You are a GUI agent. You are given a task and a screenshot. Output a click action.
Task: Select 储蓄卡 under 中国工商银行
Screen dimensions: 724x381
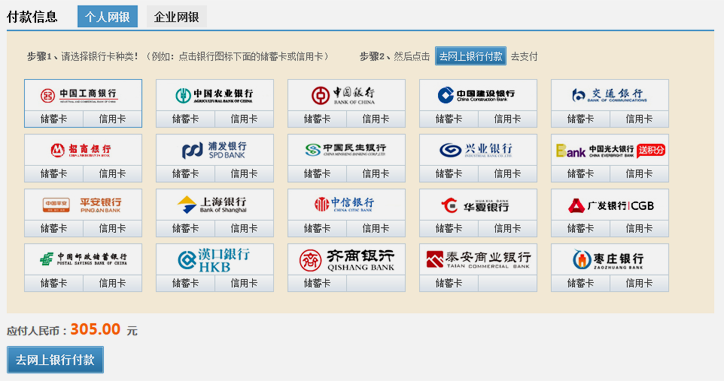[54, 119]
